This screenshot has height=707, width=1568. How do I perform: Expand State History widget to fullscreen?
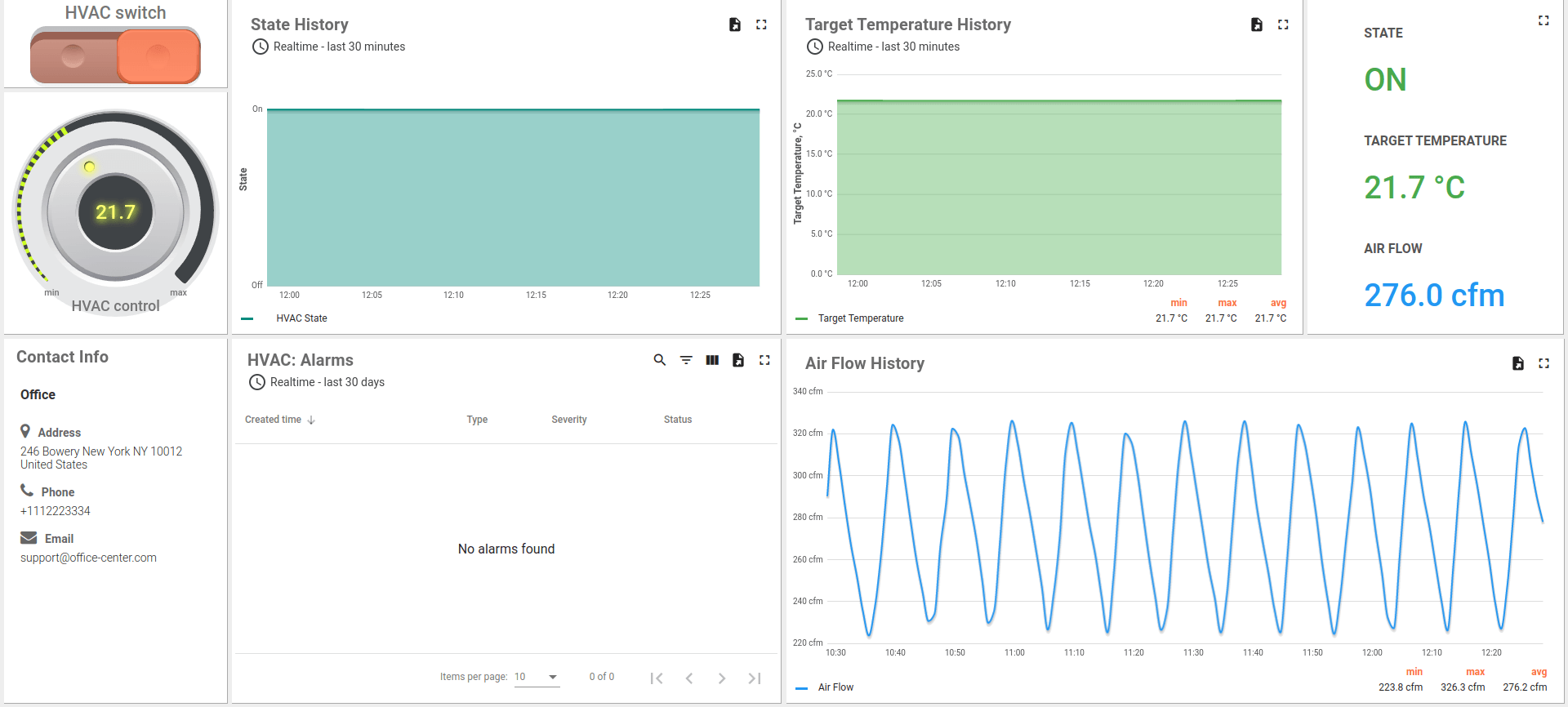point(761,24)
